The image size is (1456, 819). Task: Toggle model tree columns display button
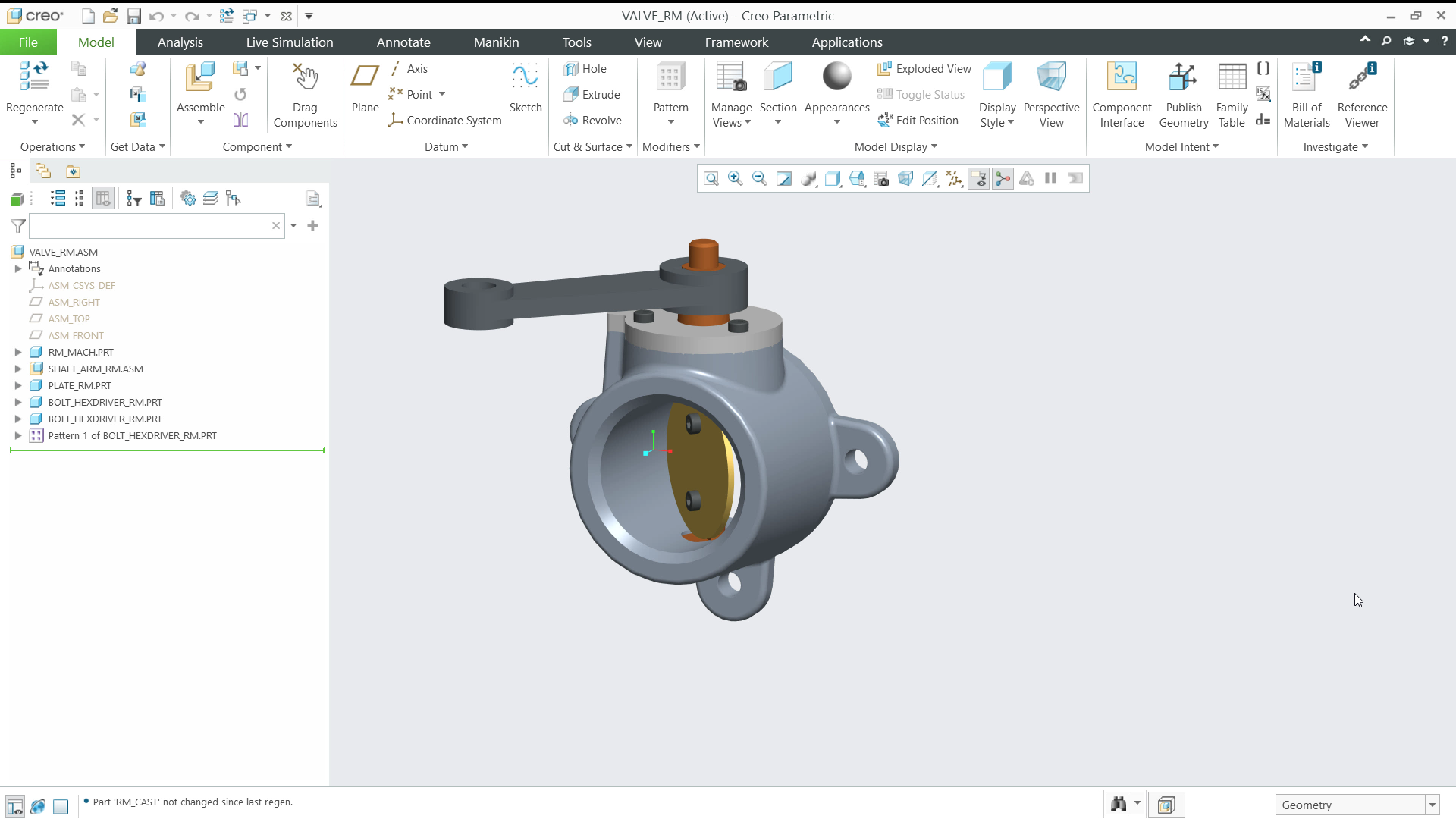[x=102, y=199]
